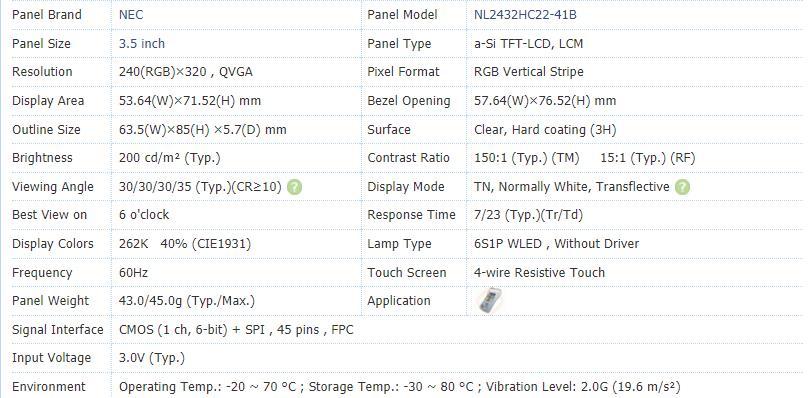Click the NL2432HC22-41B panel model text
This screenshot has height=398, width=810.
525,15
